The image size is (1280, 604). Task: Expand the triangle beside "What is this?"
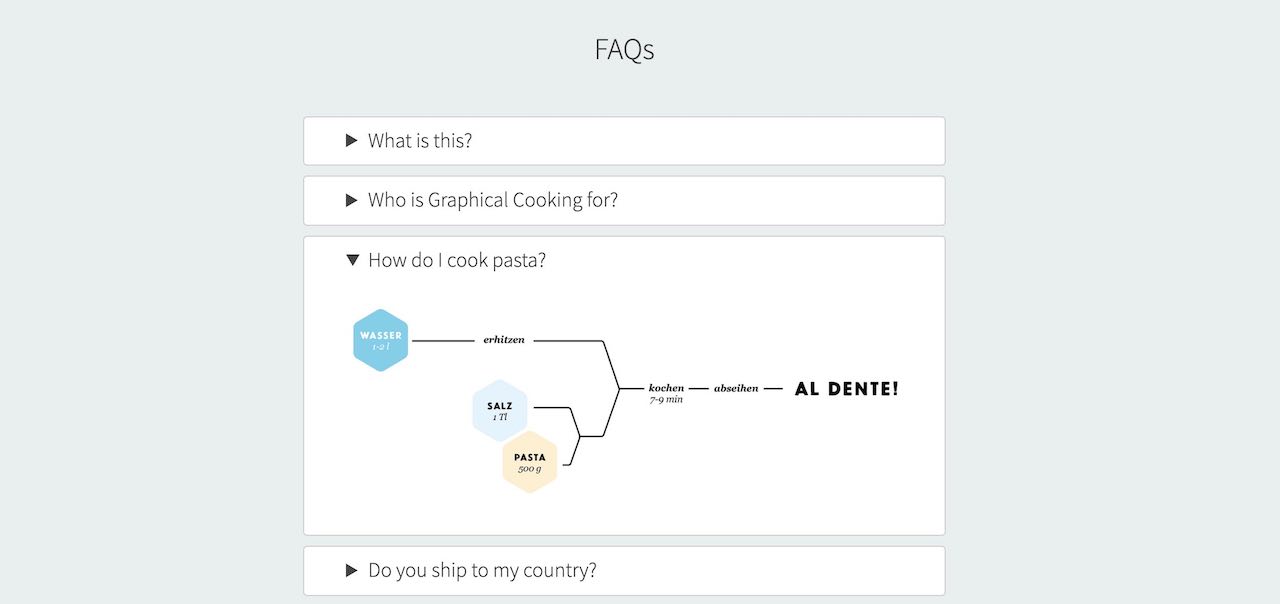tap(352, 141)
